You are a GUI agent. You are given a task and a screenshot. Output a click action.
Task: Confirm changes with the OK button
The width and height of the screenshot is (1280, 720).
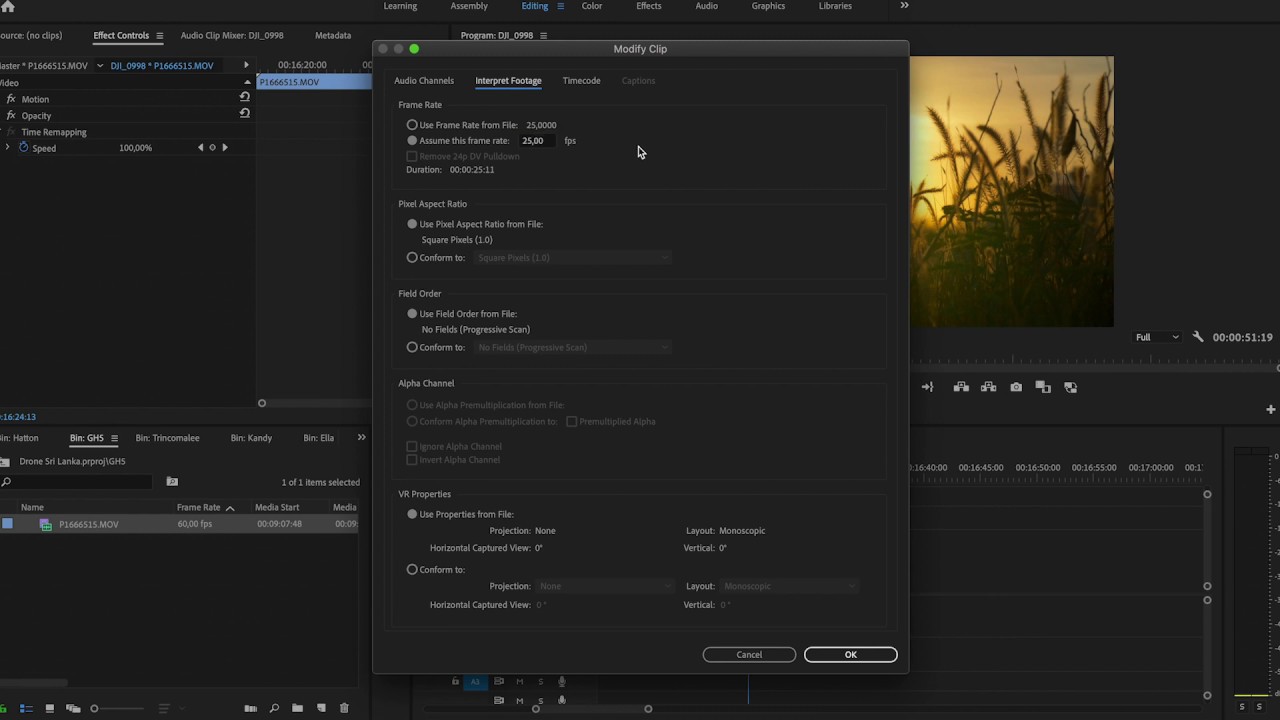coord(850,654)
